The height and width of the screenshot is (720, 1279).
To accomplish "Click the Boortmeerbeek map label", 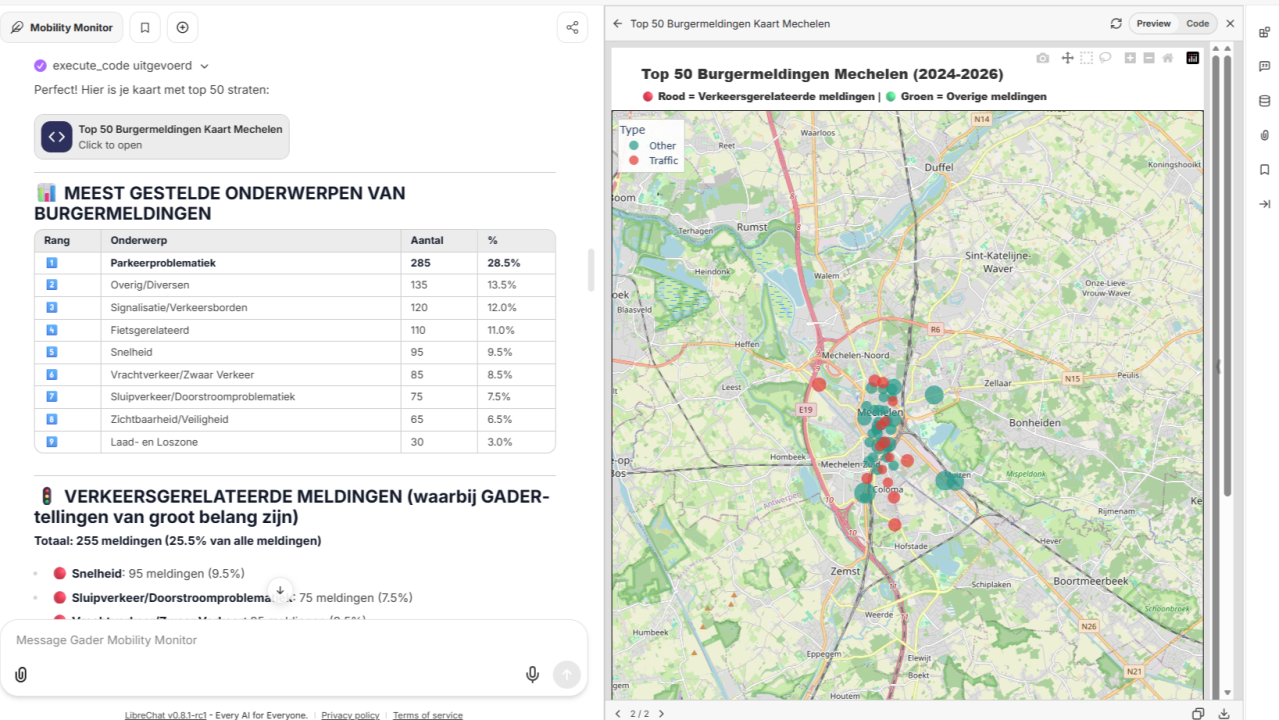I will pyautogui.click(x=1091, y=581).
